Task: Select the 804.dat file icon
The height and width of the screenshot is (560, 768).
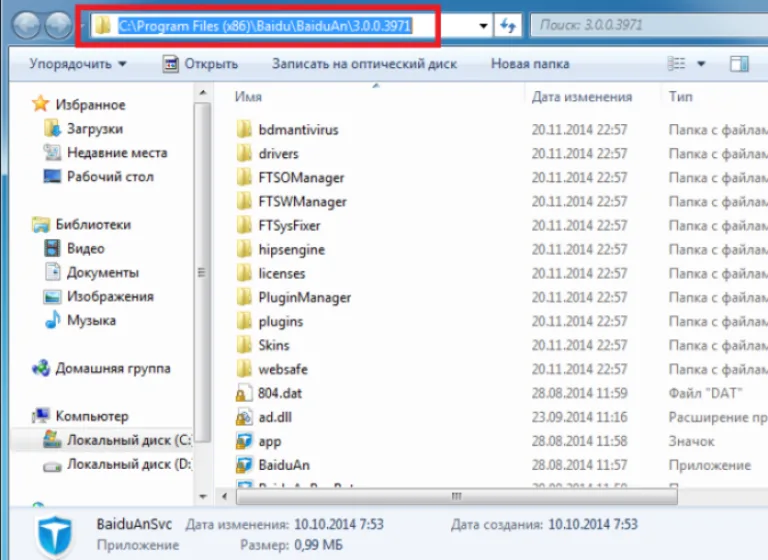Action: click(244, 393)
